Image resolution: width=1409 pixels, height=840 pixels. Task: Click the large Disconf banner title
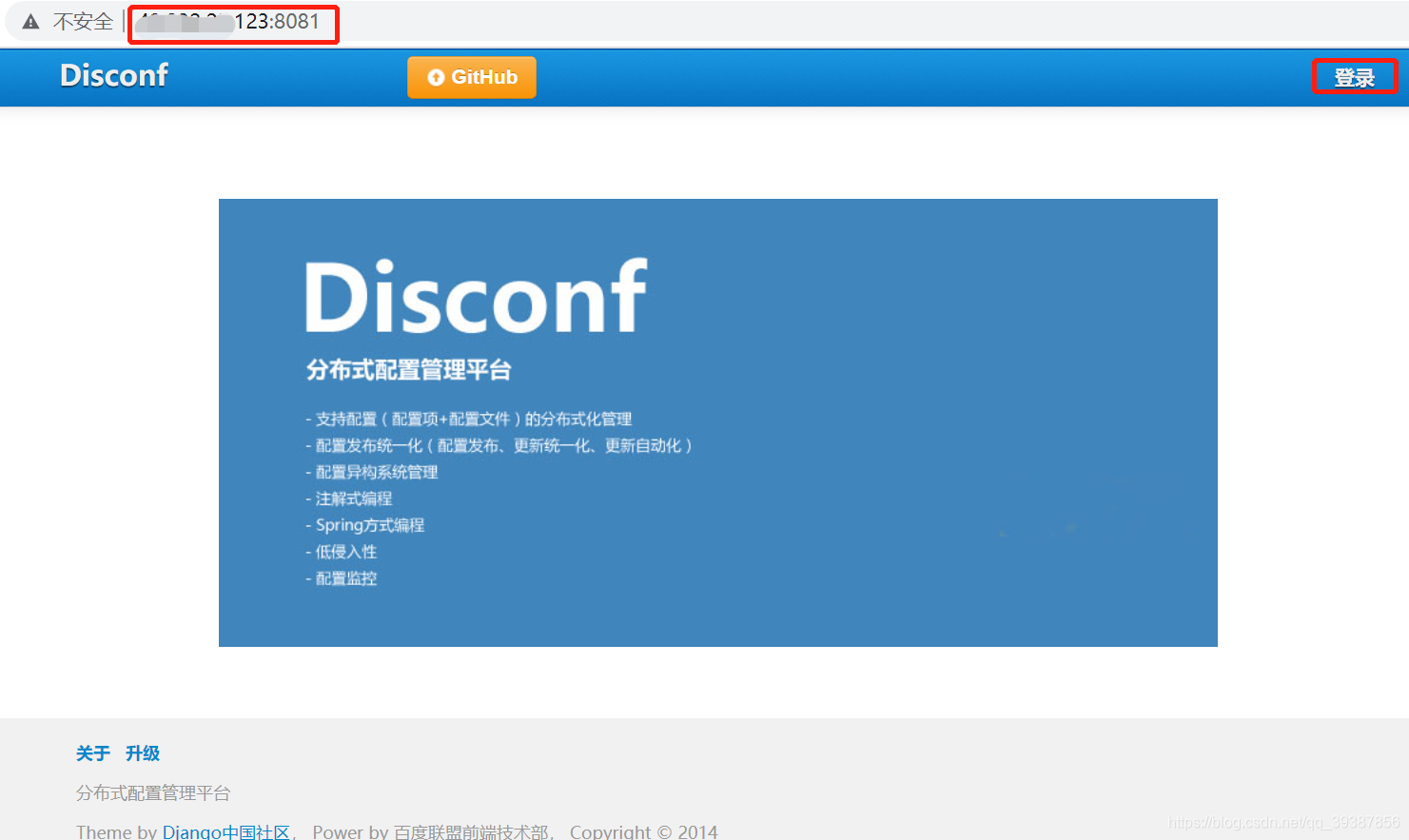476,296
